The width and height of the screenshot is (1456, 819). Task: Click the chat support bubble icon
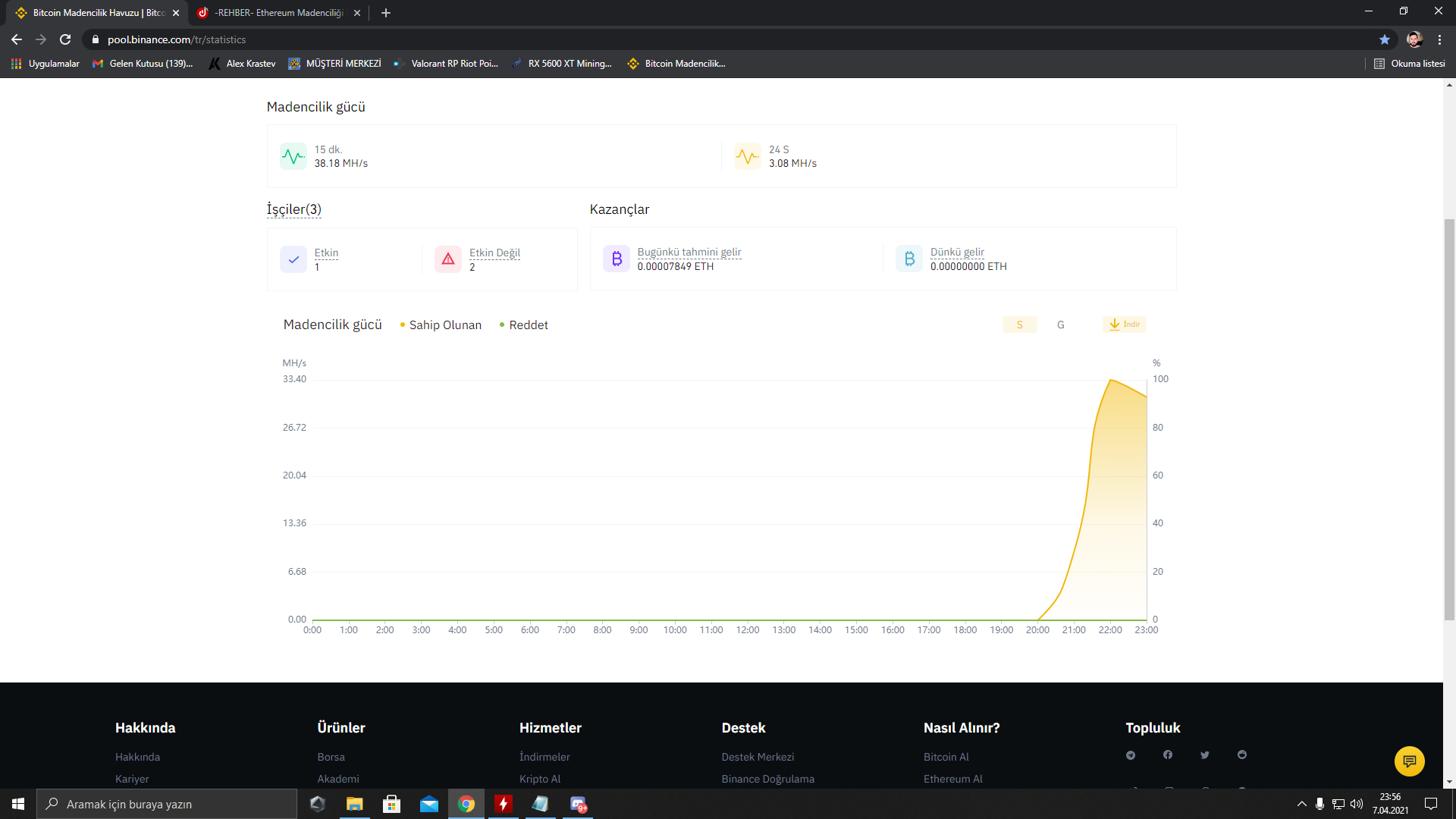[x=1409, y=761]
